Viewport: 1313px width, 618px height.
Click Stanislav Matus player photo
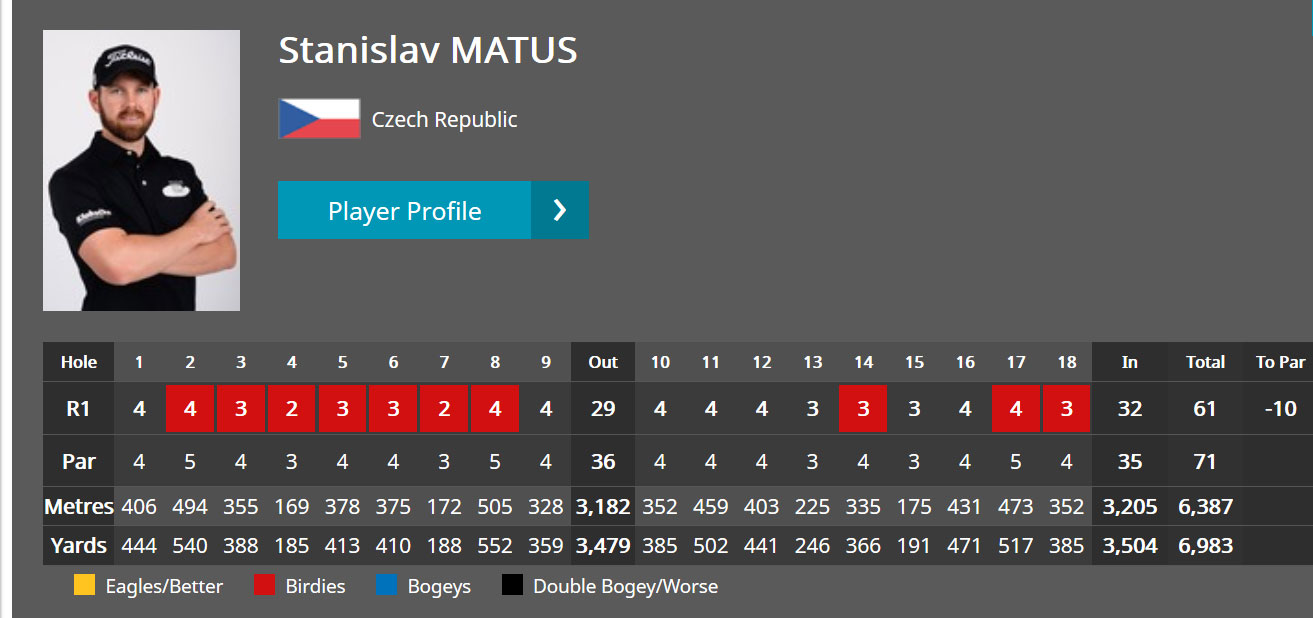point(141,170)
